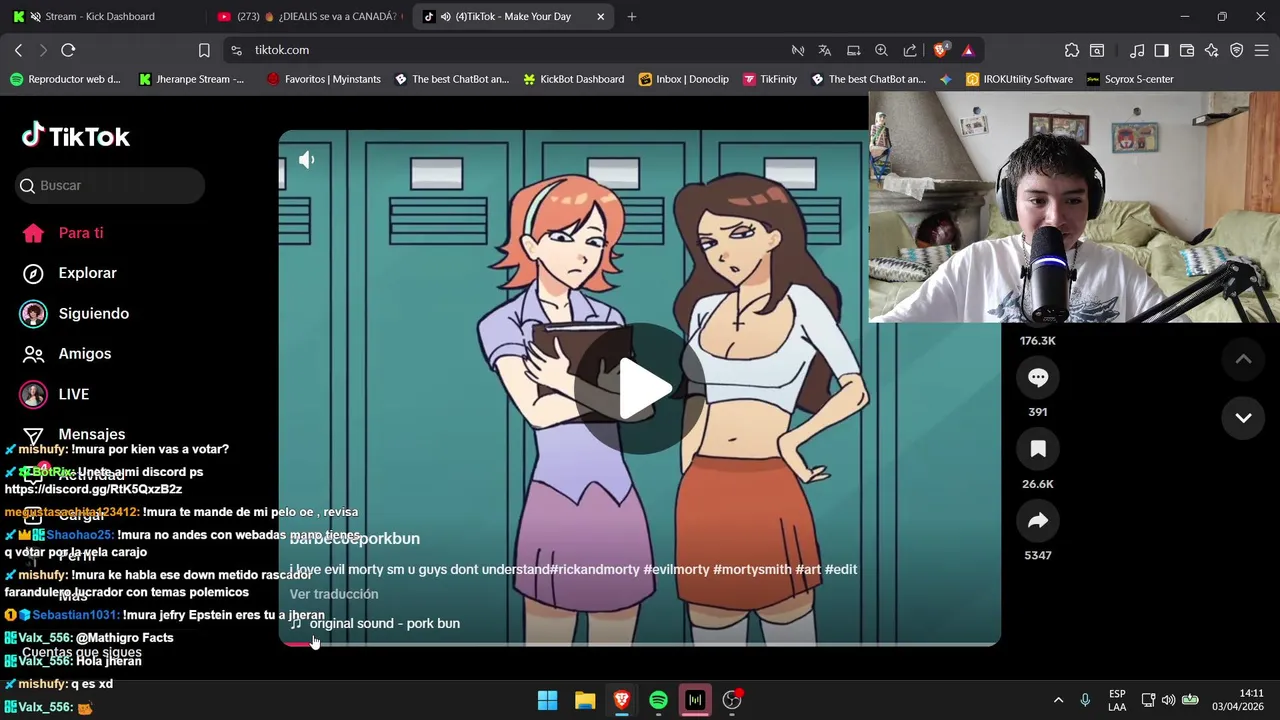Open a new browser tab
The width and height of the screenshot is (1280, 720).
point(631,16)
